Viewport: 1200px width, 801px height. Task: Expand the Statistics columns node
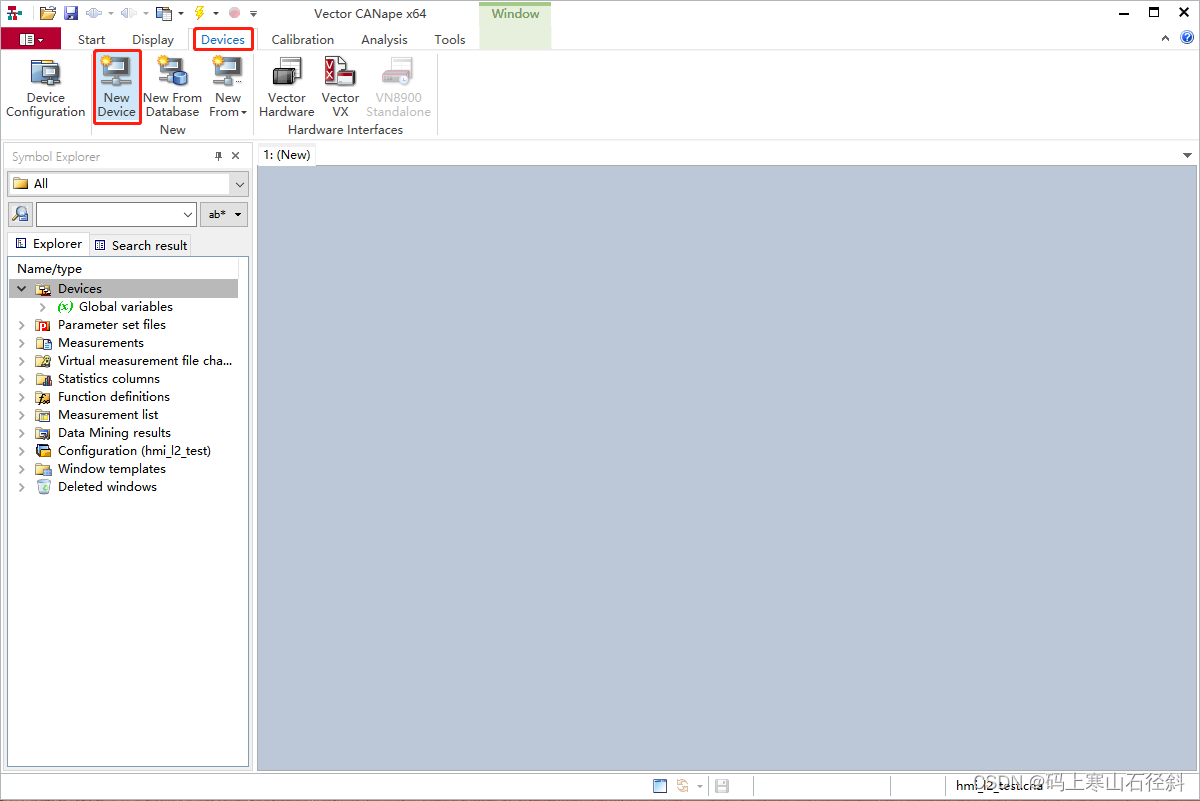click(x=22, y=379)
